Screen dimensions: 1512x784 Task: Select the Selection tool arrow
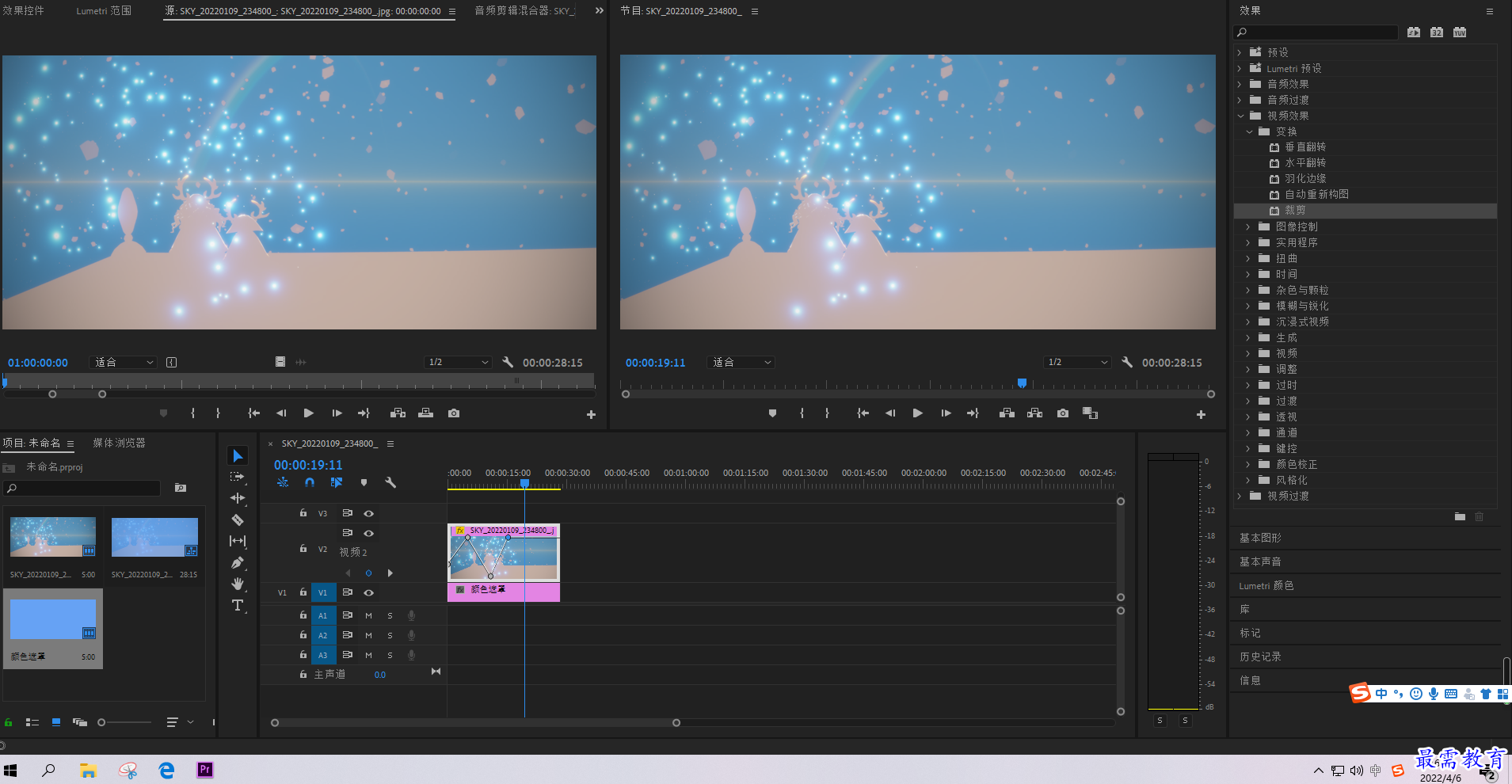[x=238, y=455]
